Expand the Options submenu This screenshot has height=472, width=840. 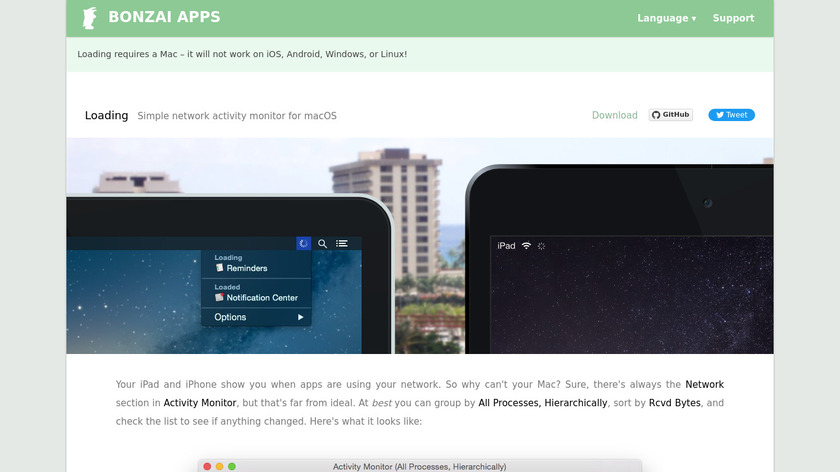tap(256, 317)
